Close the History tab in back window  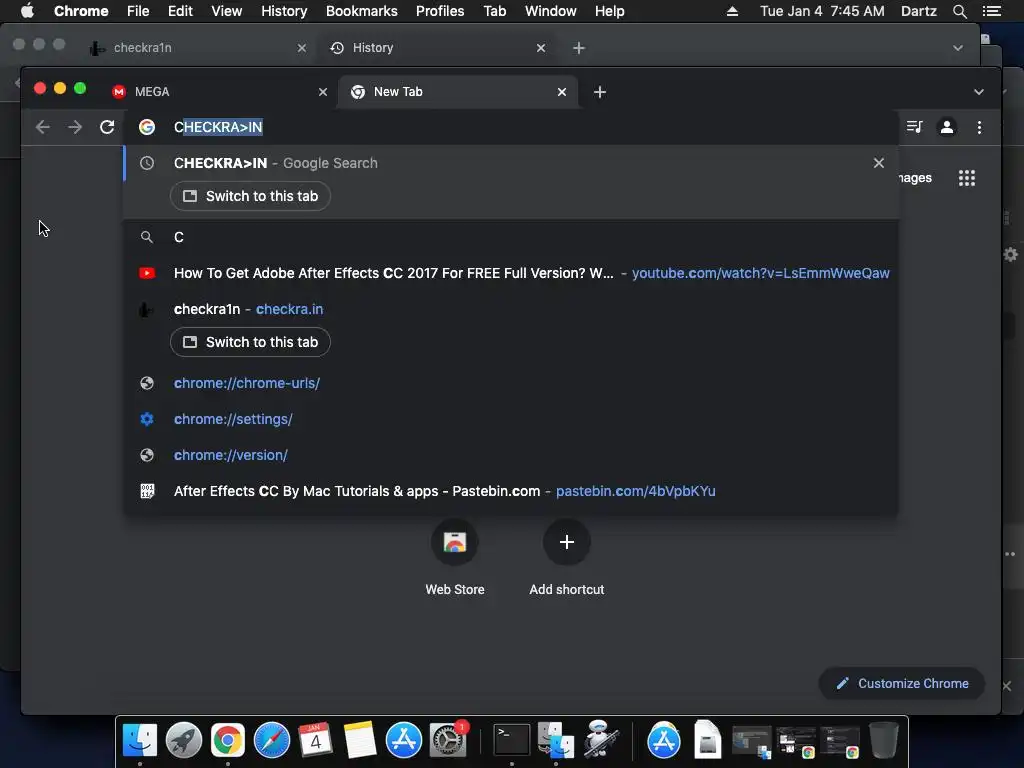coord(541,48)
